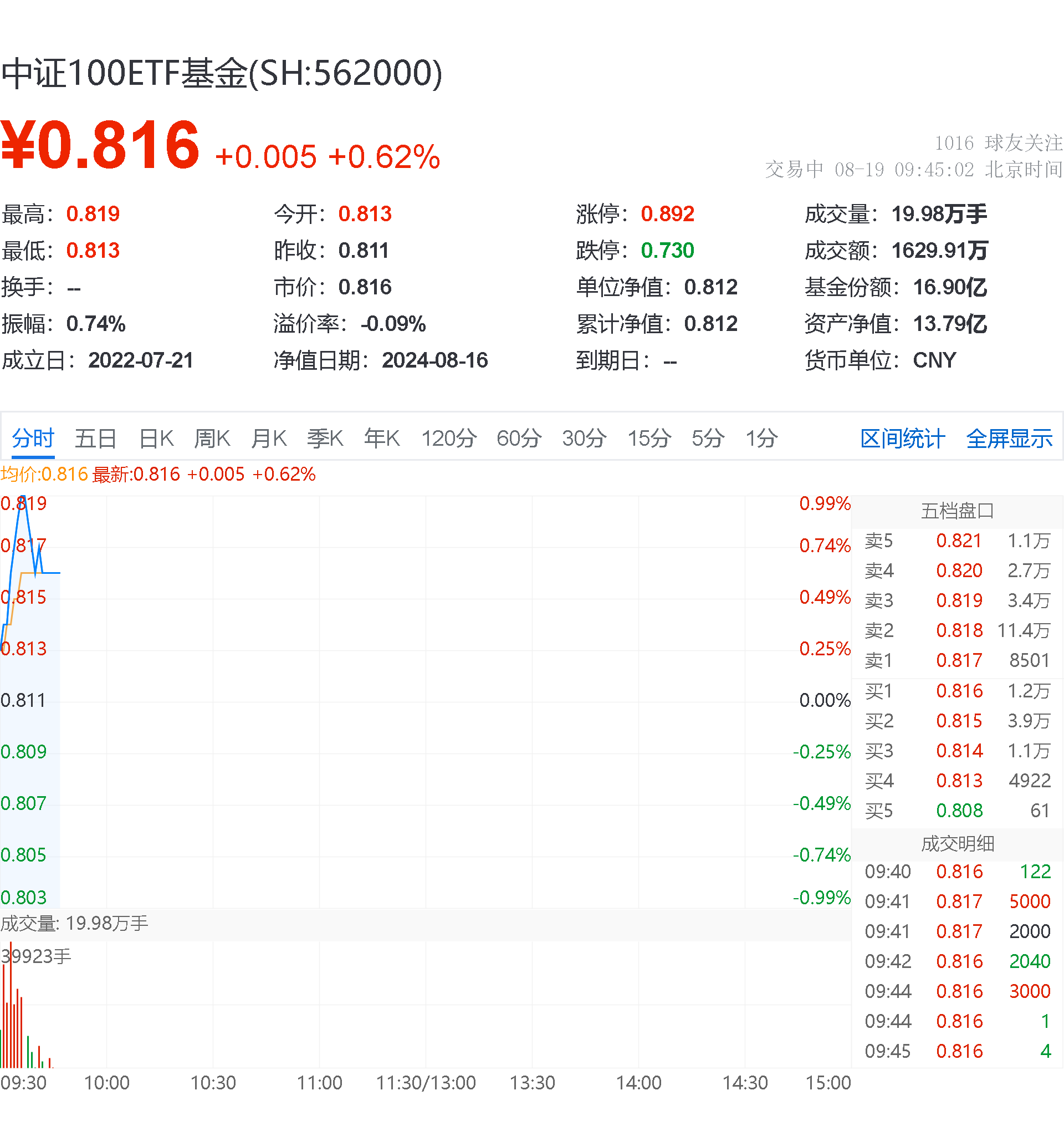Select the 分时 chart tab
The height and width of the screenshot is (1131, 1064).
pos(33,439)
